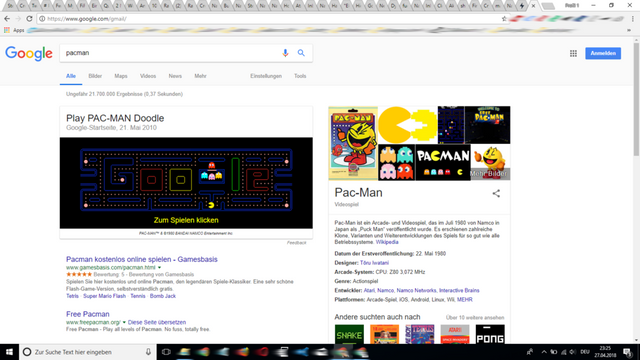Show hidden system tray icons
The width and height of the screenshot is (640, 360).
[x=544, y=352]
